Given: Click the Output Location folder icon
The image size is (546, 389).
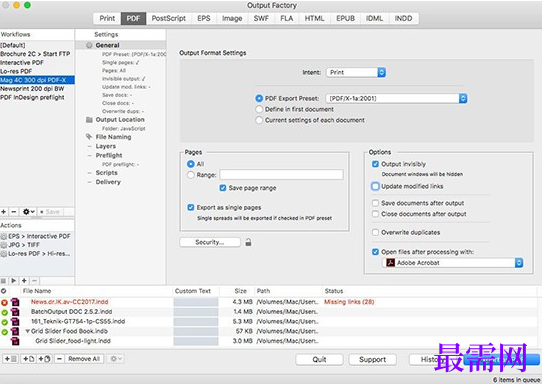Looking at the screenshot, I should coord(89,120).
